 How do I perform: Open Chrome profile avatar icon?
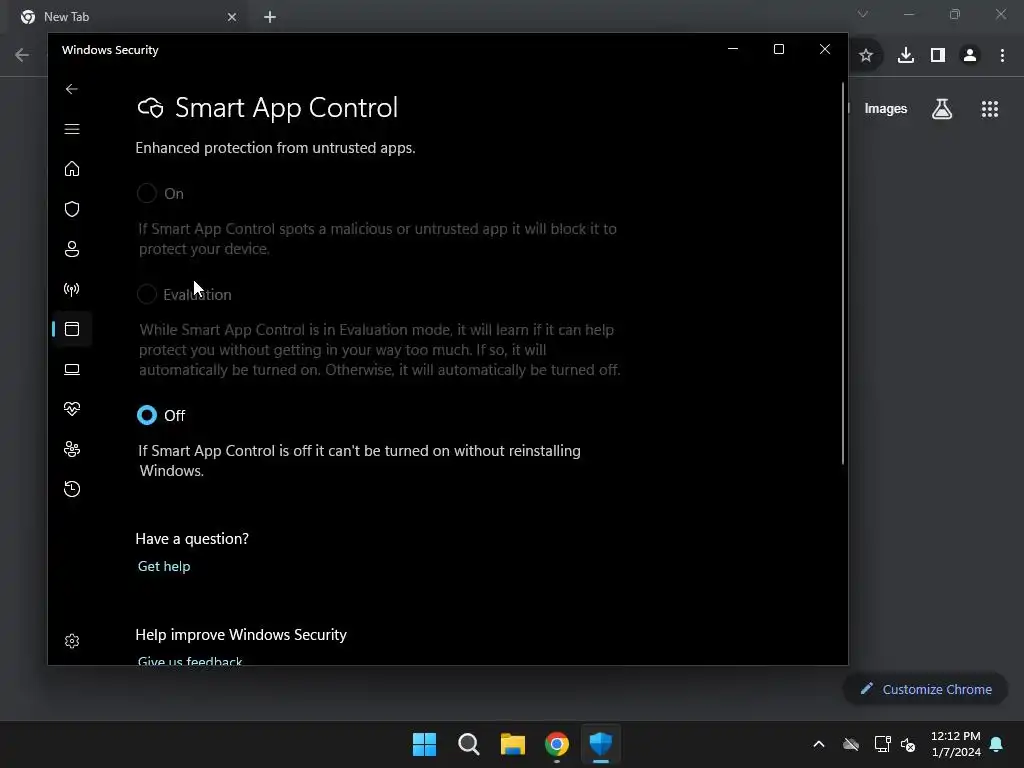[970, 56]
